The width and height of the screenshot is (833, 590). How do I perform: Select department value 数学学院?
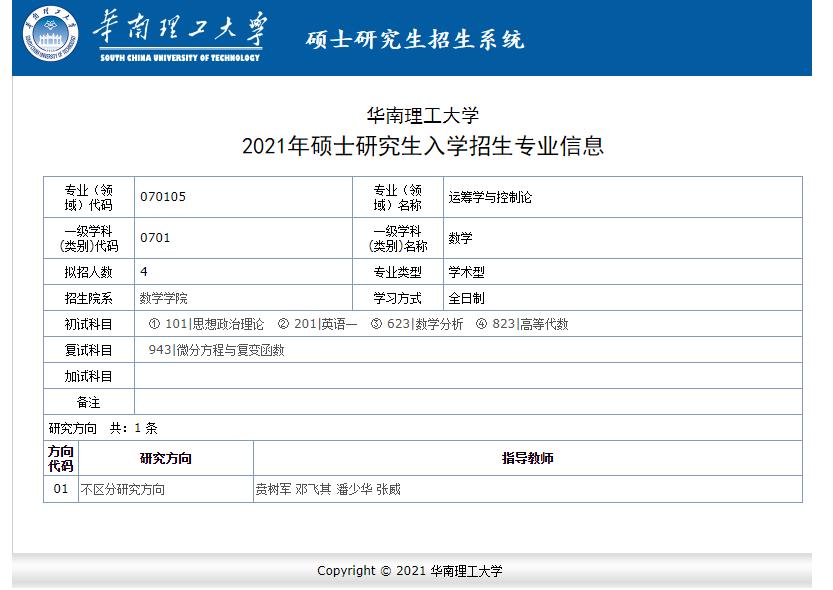pos(164,298)
